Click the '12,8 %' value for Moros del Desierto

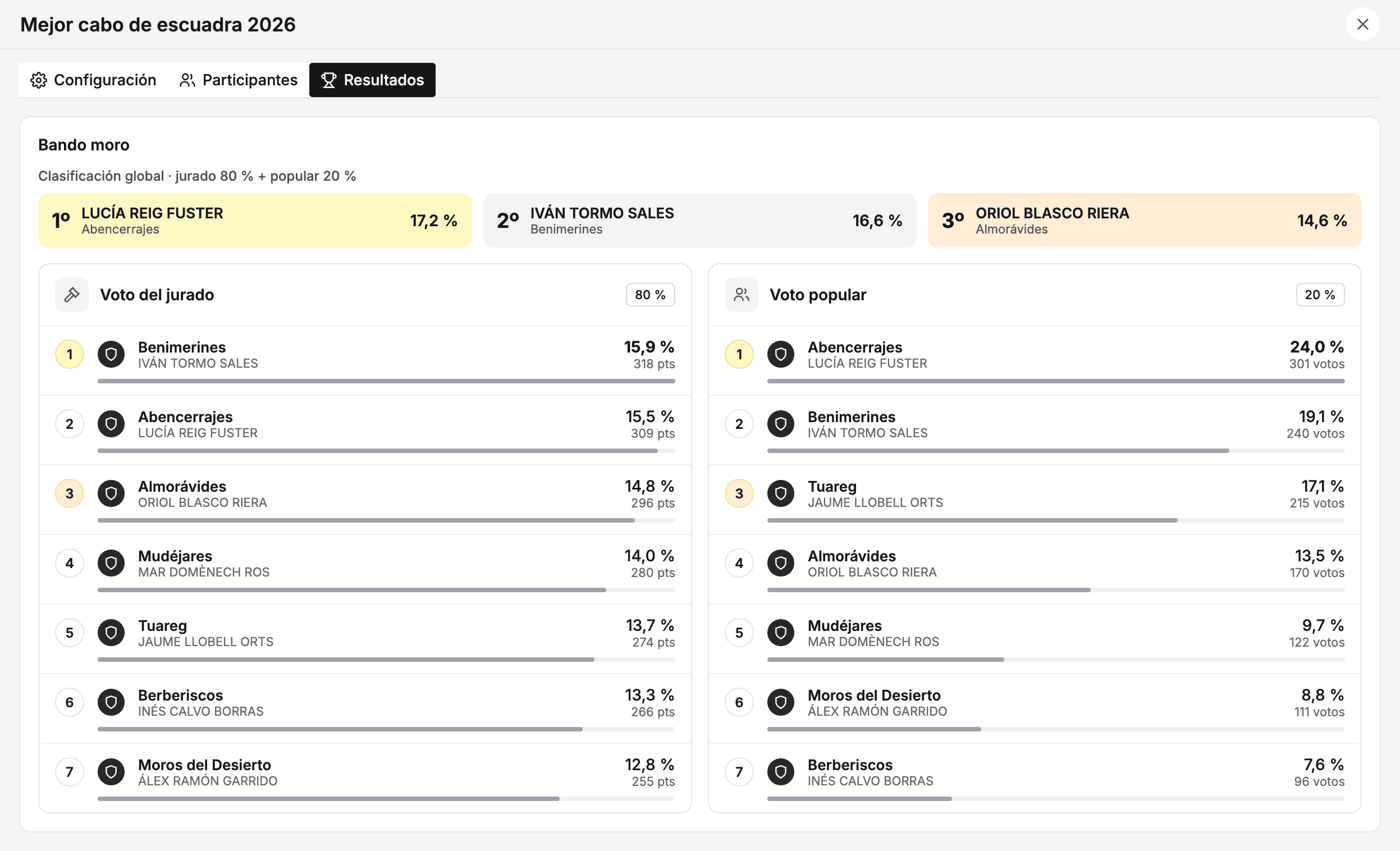click(x=649, y=765)
